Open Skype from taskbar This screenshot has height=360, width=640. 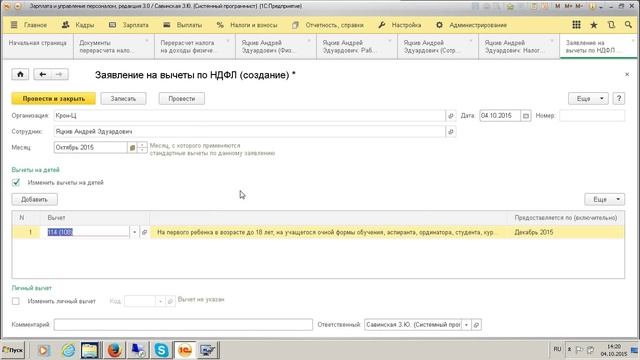click(x=162, y=350)
